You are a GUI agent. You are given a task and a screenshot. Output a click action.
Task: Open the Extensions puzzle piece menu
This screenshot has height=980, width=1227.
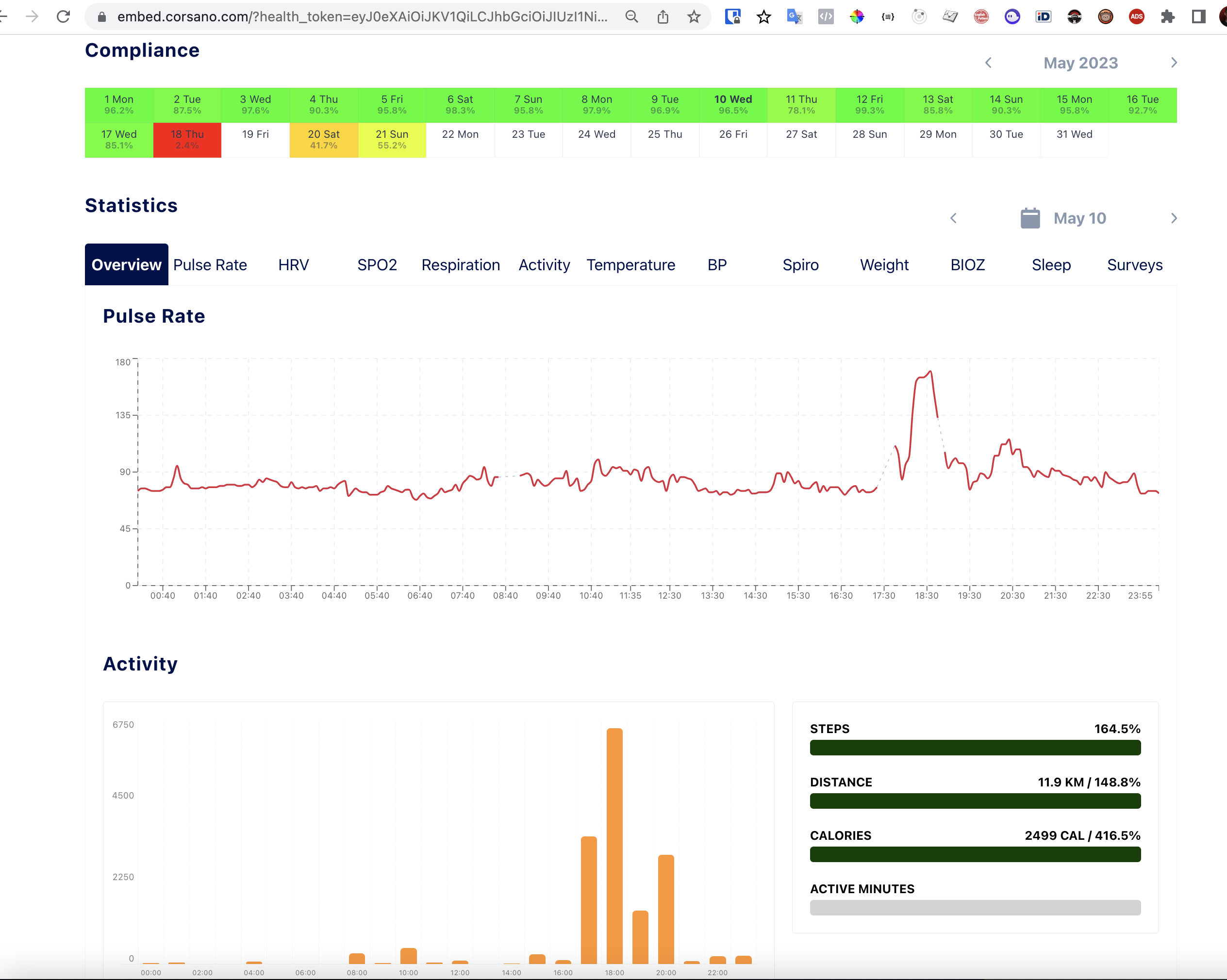(x=1168, y=16)
